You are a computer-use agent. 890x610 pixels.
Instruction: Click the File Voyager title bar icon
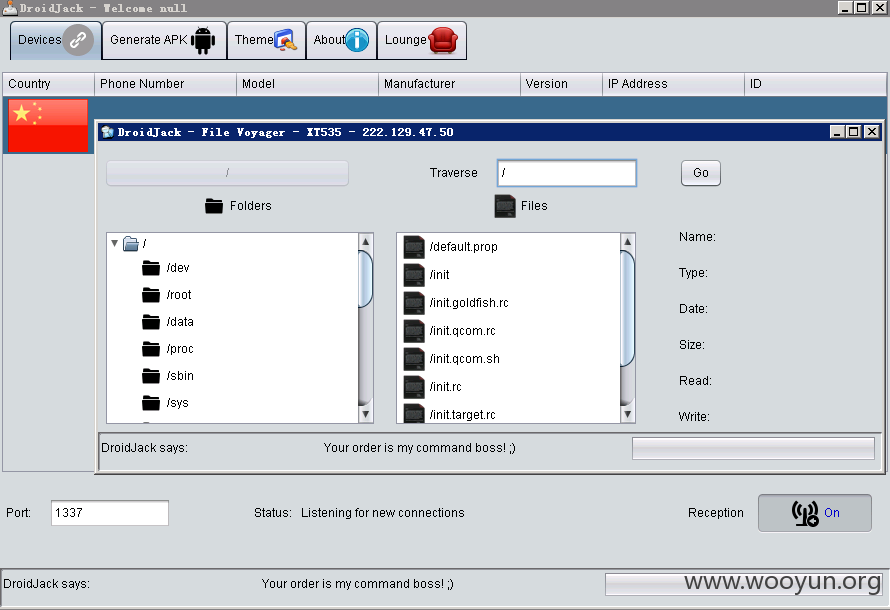point(108,132)
